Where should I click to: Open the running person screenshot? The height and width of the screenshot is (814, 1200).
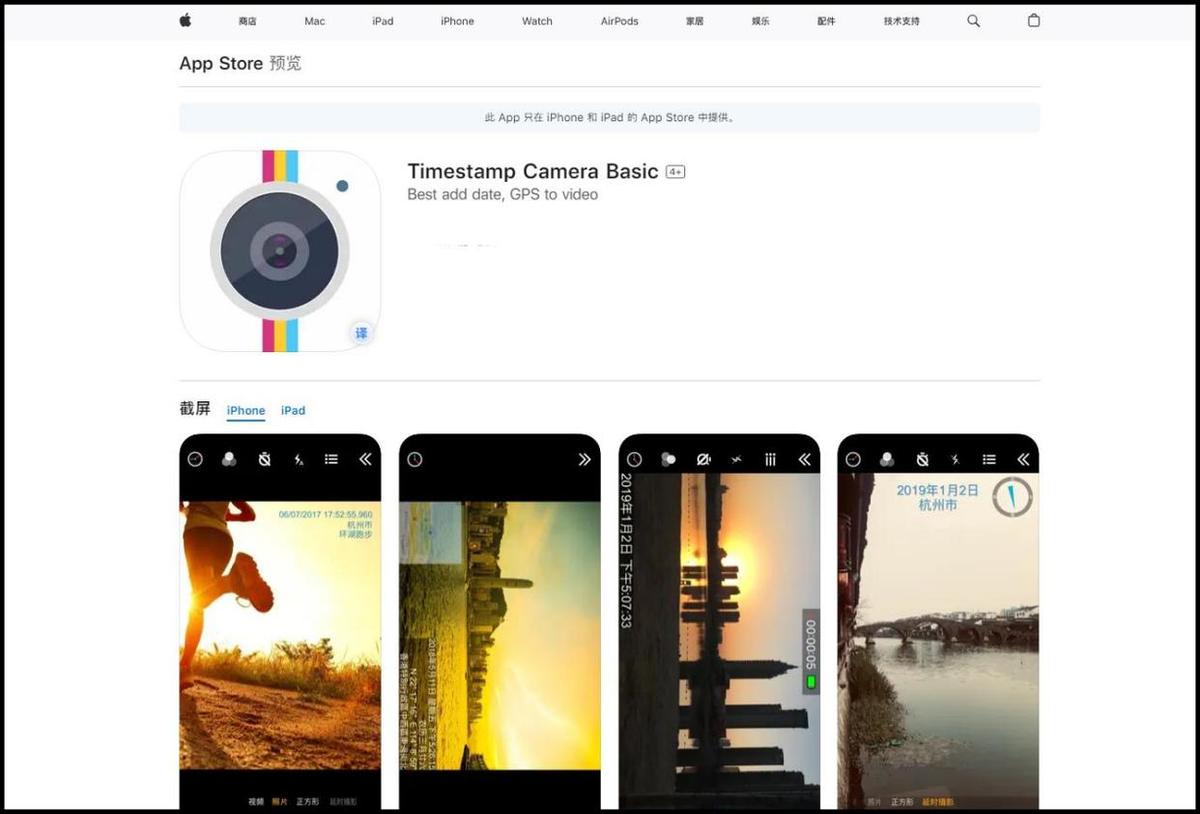[x=280, y=620]
